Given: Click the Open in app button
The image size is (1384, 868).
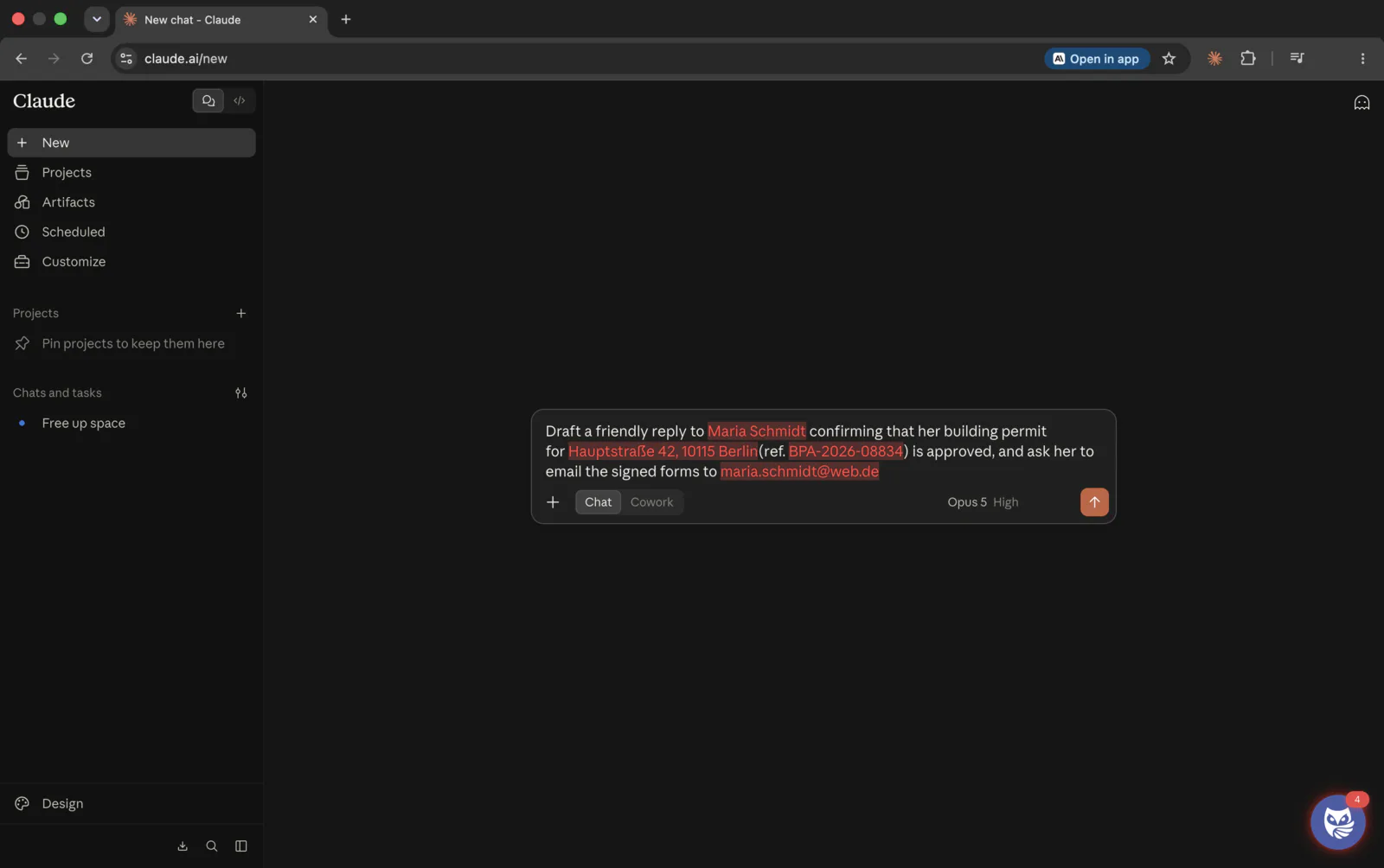Looking at the screenshot, I should (1096, 59).
